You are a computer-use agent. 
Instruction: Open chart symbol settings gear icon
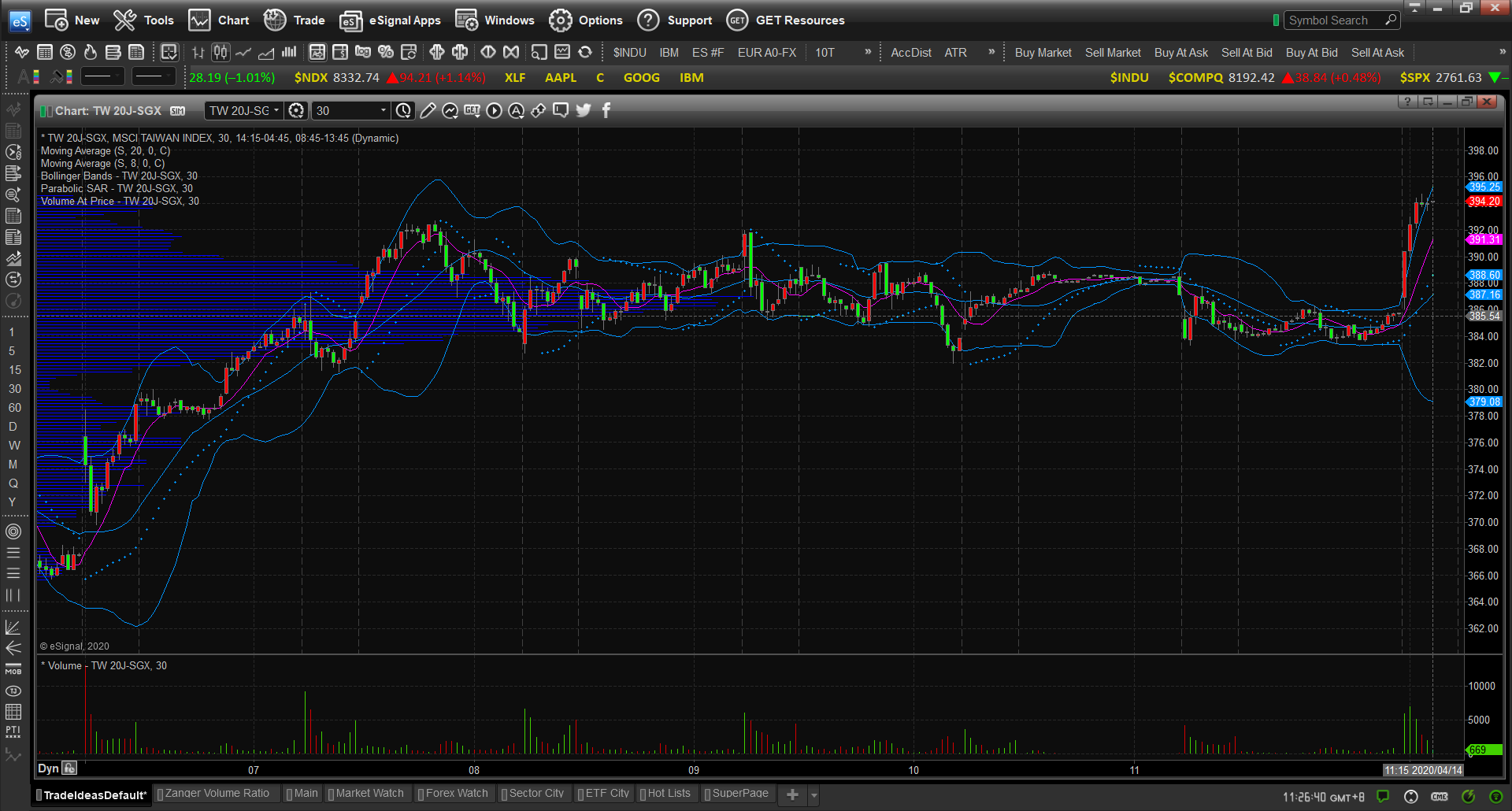296,110
